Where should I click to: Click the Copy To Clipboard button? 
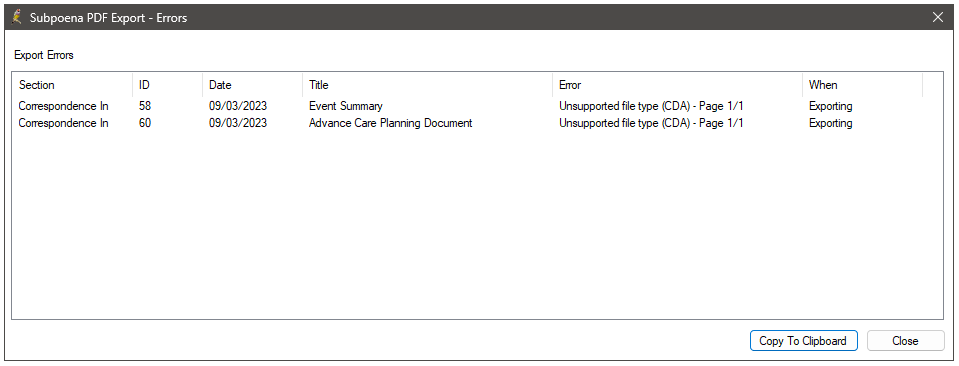(x=803, y=341)
